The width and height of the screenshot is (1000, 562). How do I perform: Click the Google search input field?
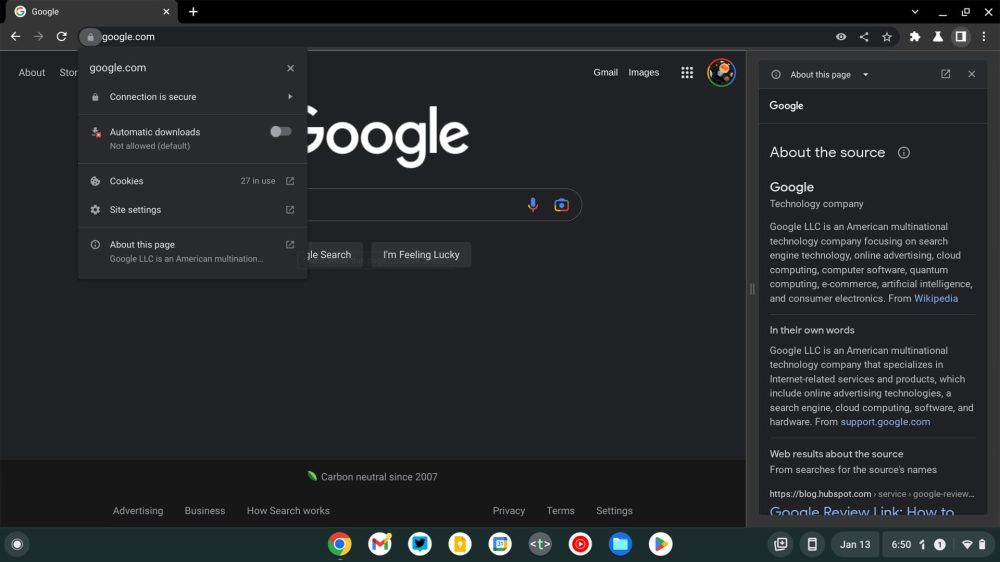tap(420, 205)
